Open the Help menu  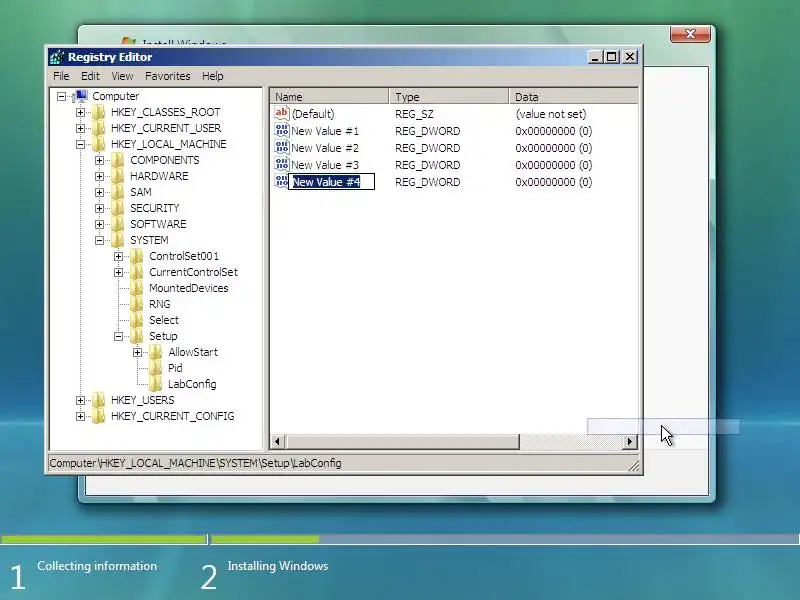coord(213,76)
